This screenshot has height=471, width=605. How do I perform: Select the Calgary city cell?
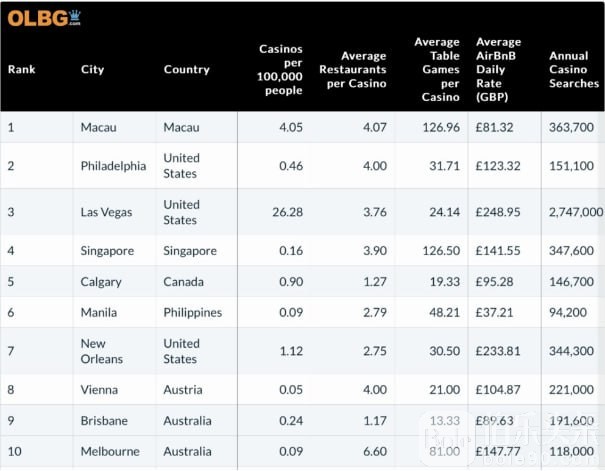pyautogui.click(x=101, y=282)
